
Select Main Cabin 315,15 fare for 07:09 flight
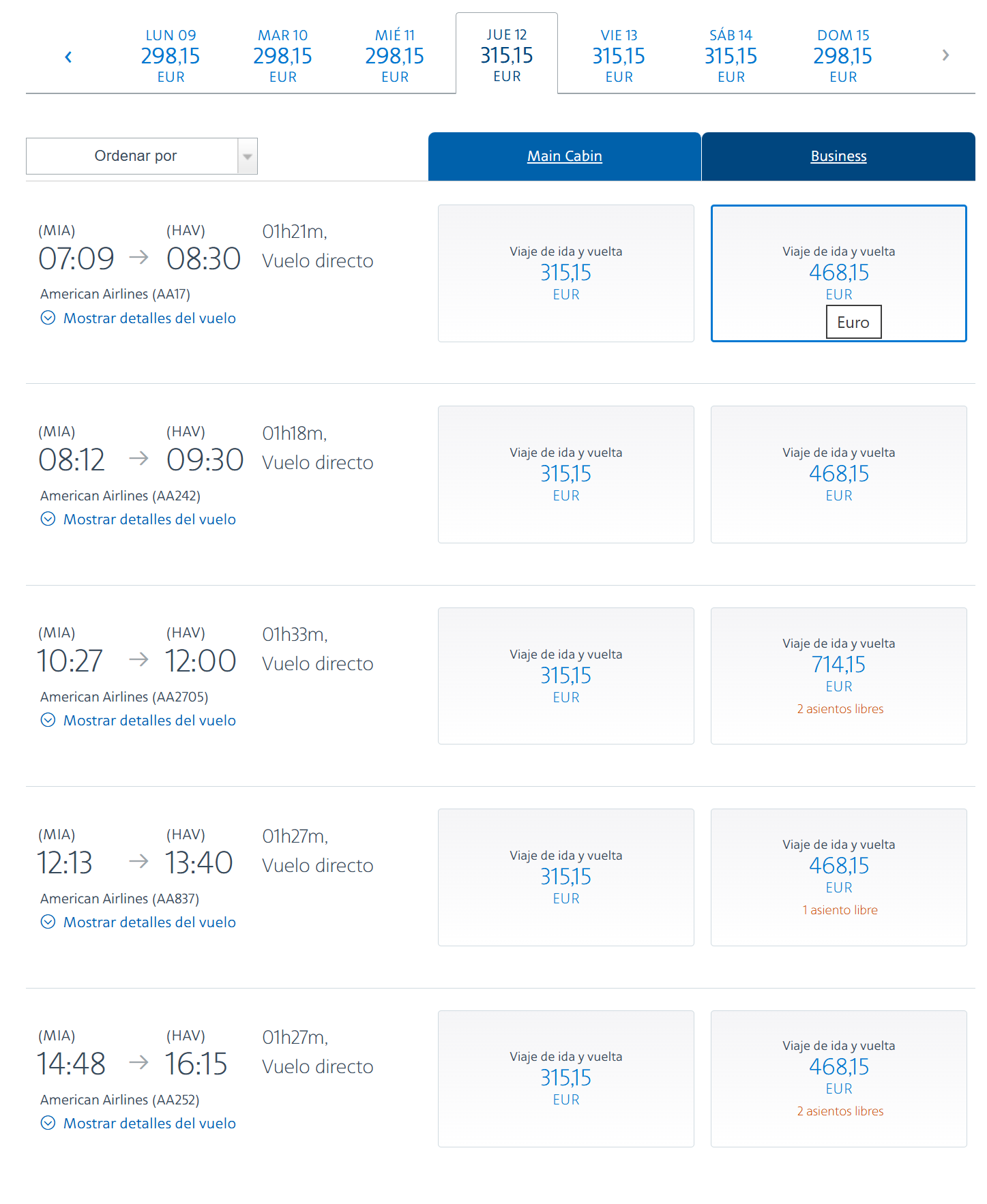click(x=565, y=273)
